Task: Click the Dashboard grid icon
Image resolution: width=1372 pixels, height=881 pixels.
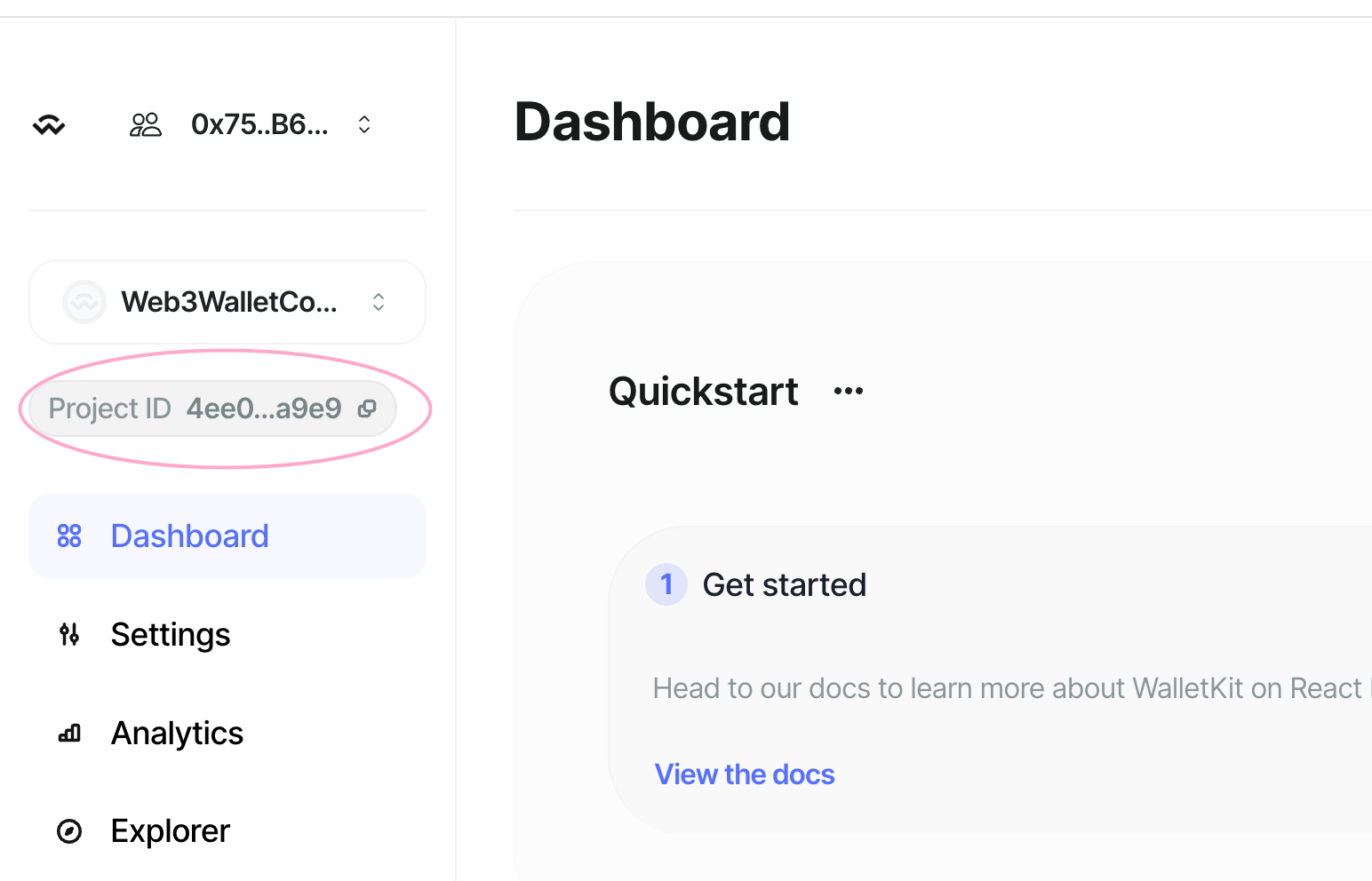Action: point(69,536)
